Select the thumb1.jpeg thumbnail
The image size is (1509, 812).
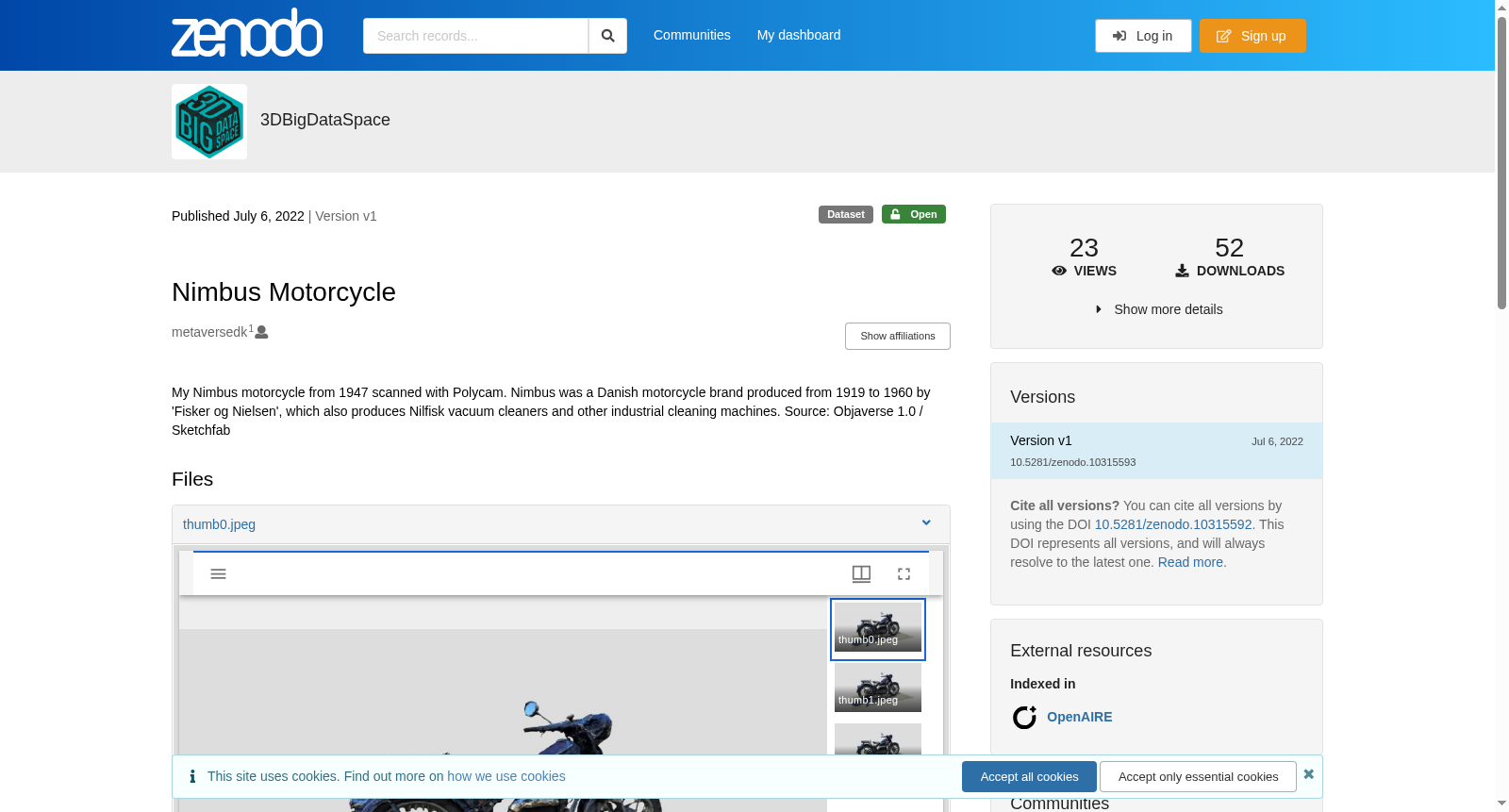[878, 688]
